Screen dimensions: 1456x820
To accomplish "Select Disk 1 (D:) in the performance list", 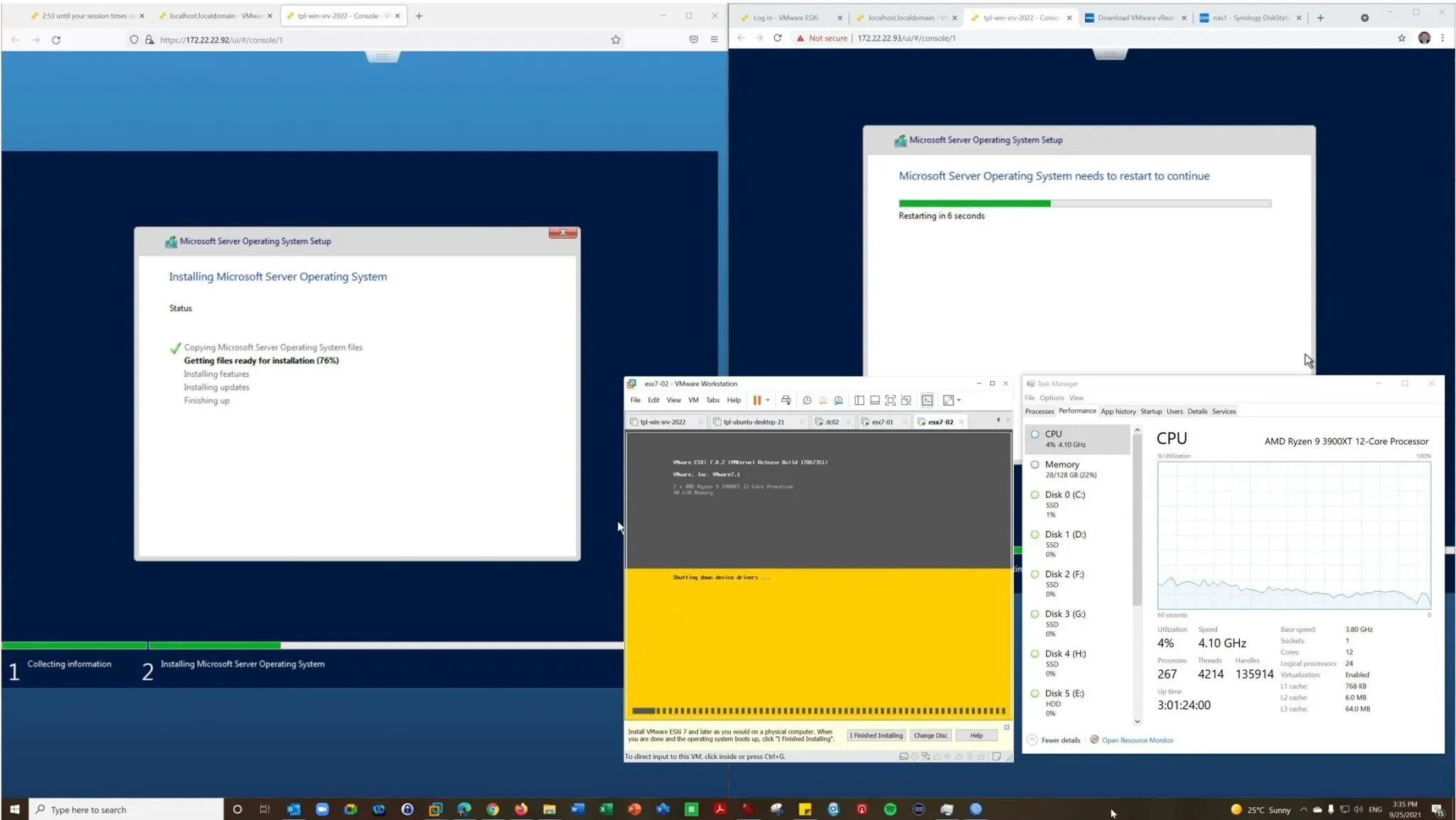I will click(x=1077, y=544).
